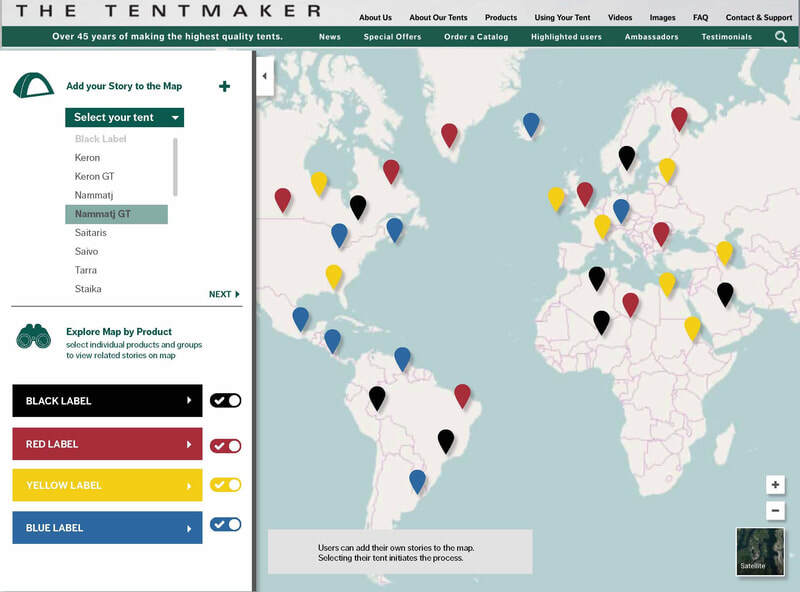
Task: Toggle the Black Label switch
Action: tap(226, 401)
